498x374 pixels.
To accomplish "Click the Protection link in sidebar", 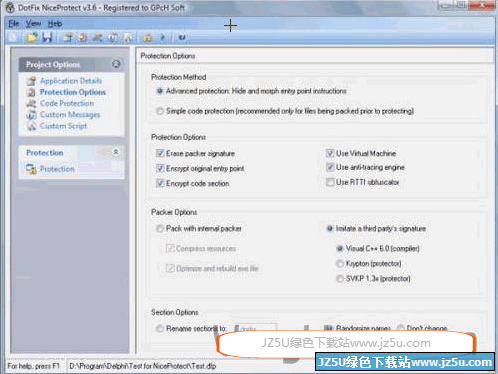I will (57, 169).
